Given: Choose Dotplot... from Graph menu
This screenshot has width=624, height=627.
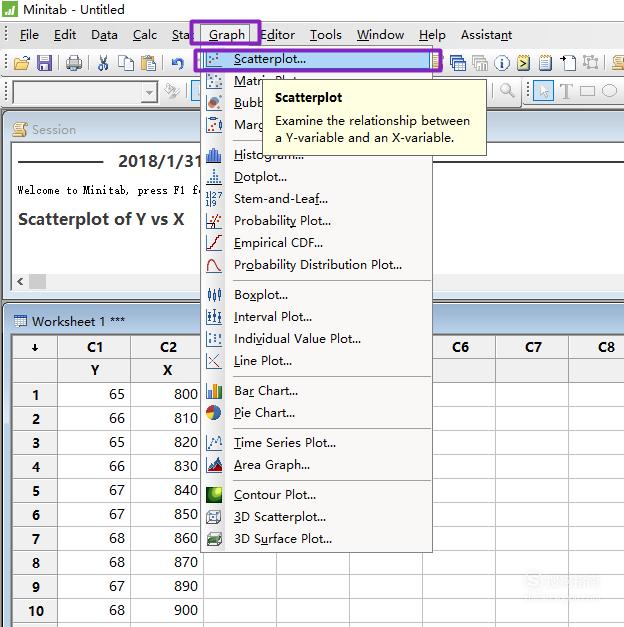Looking at the screenshot, I should 316,177.
